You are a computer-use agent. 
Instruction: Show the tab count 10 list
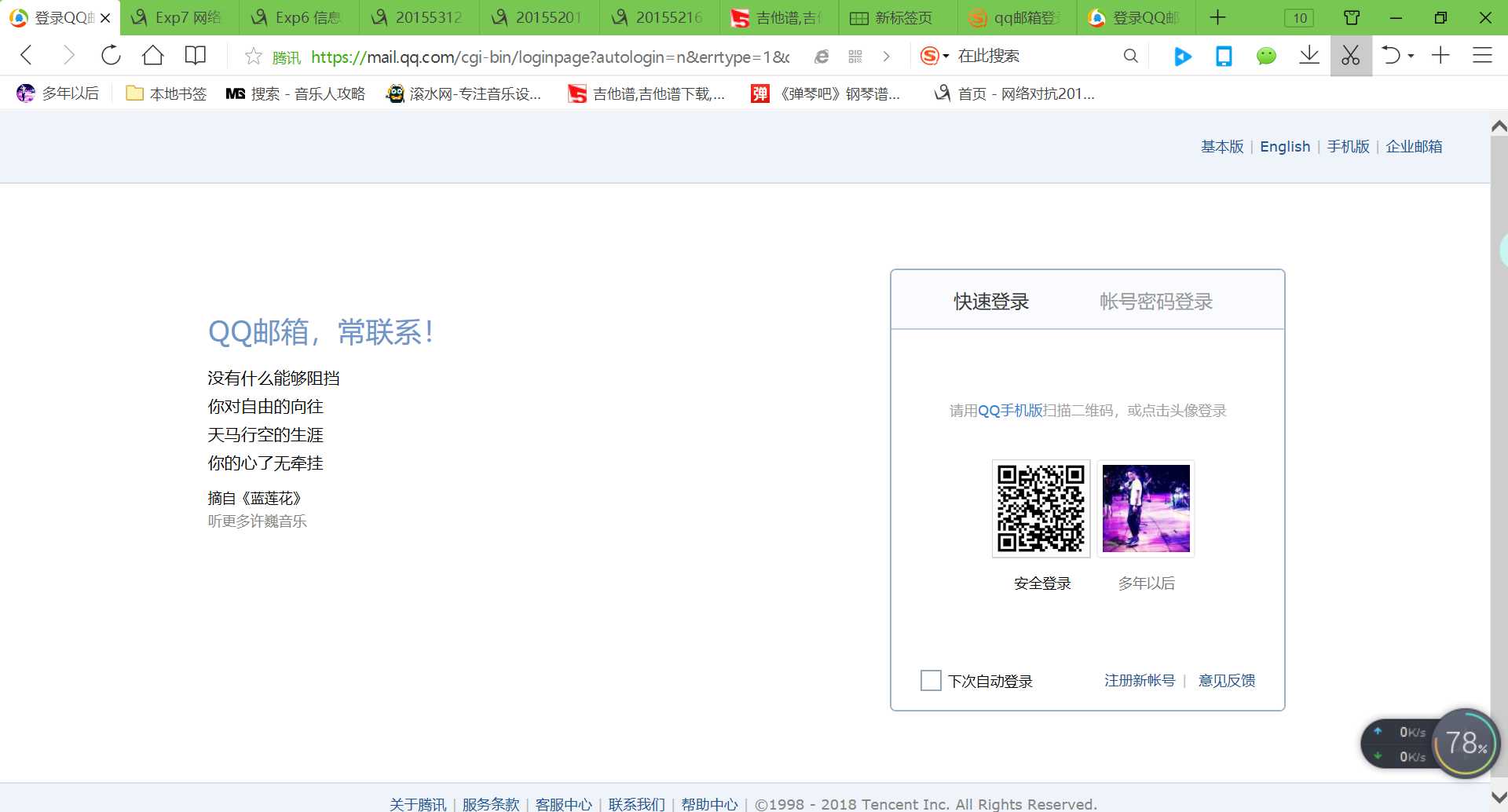point(1299,17)
